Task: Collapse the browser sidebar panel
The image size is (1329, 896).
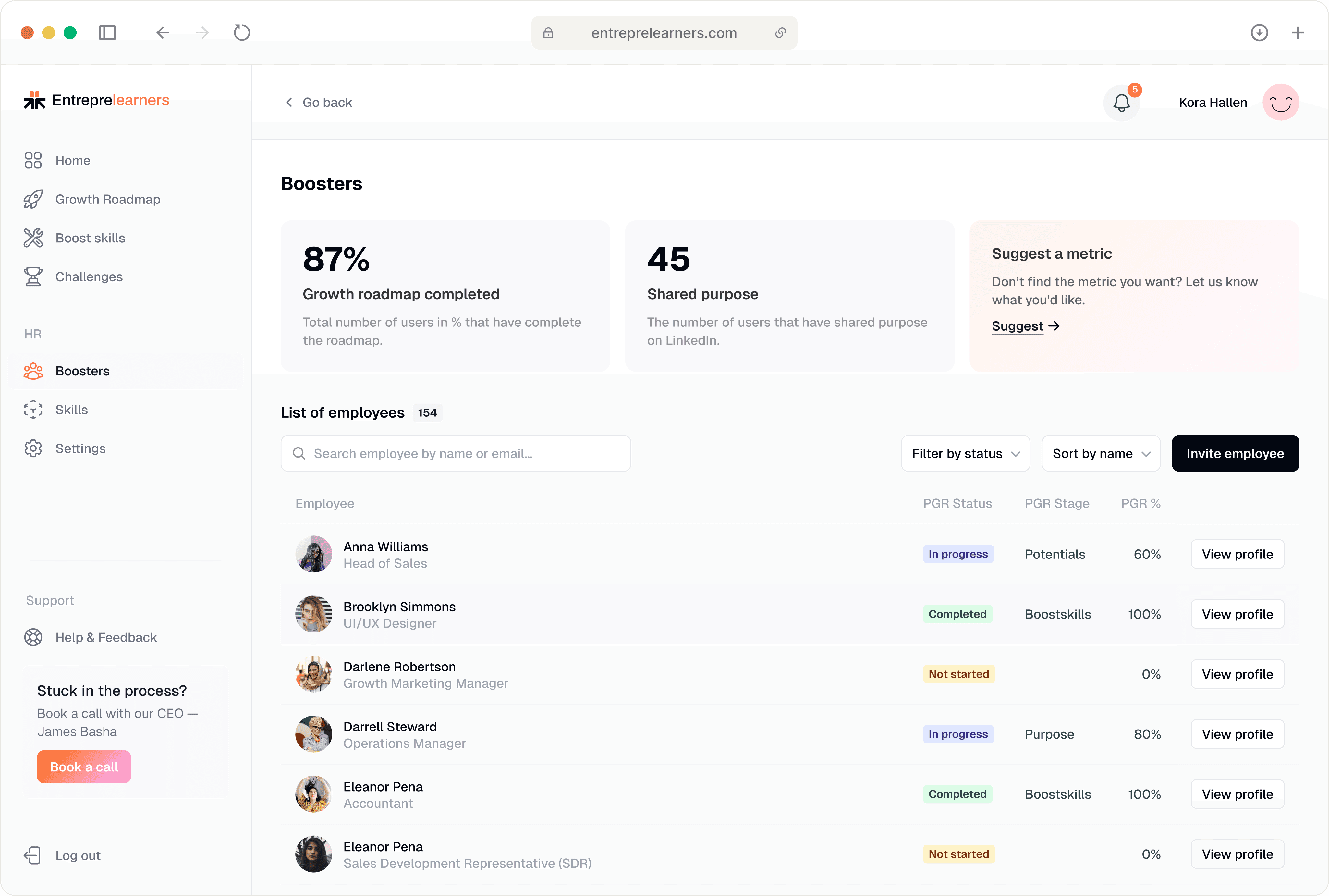Action: point(107,32)
